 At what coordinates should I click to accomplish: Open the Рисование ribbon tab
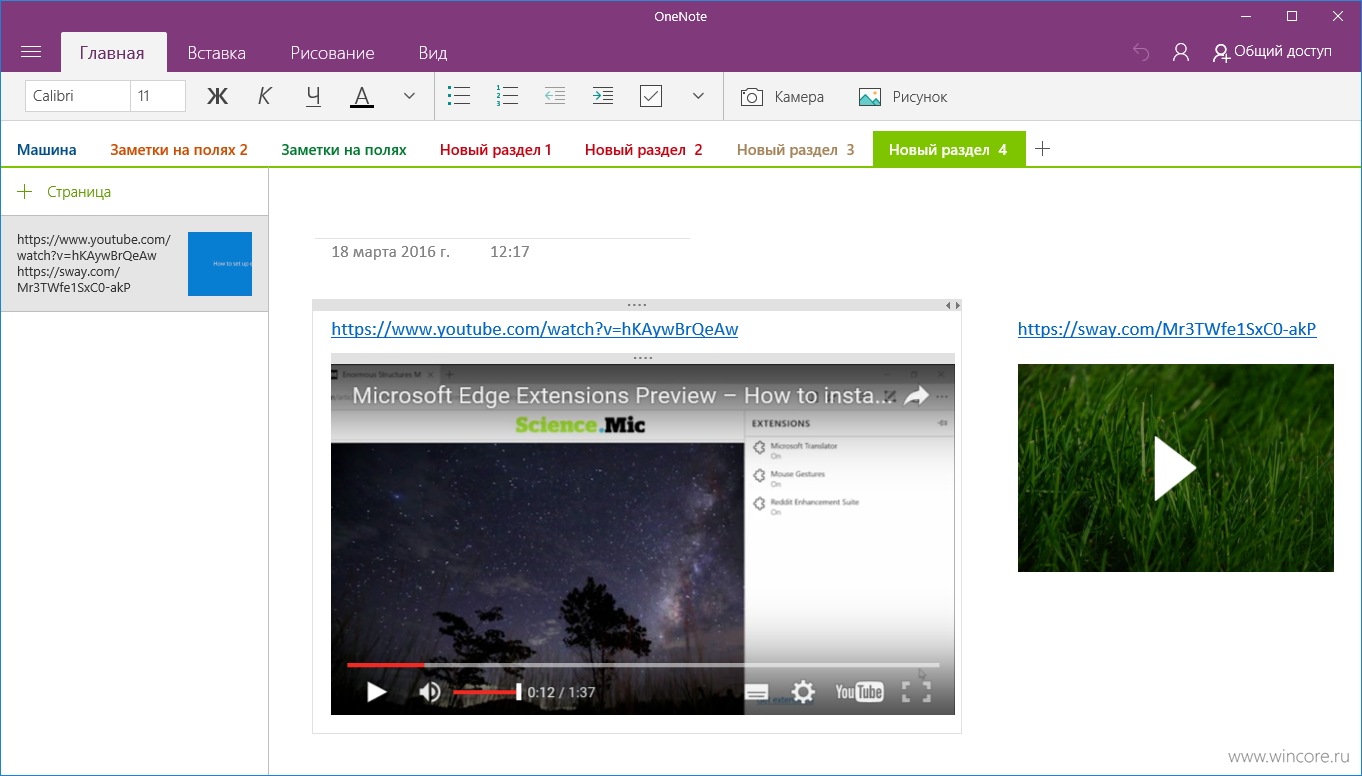tap(333, 53)
